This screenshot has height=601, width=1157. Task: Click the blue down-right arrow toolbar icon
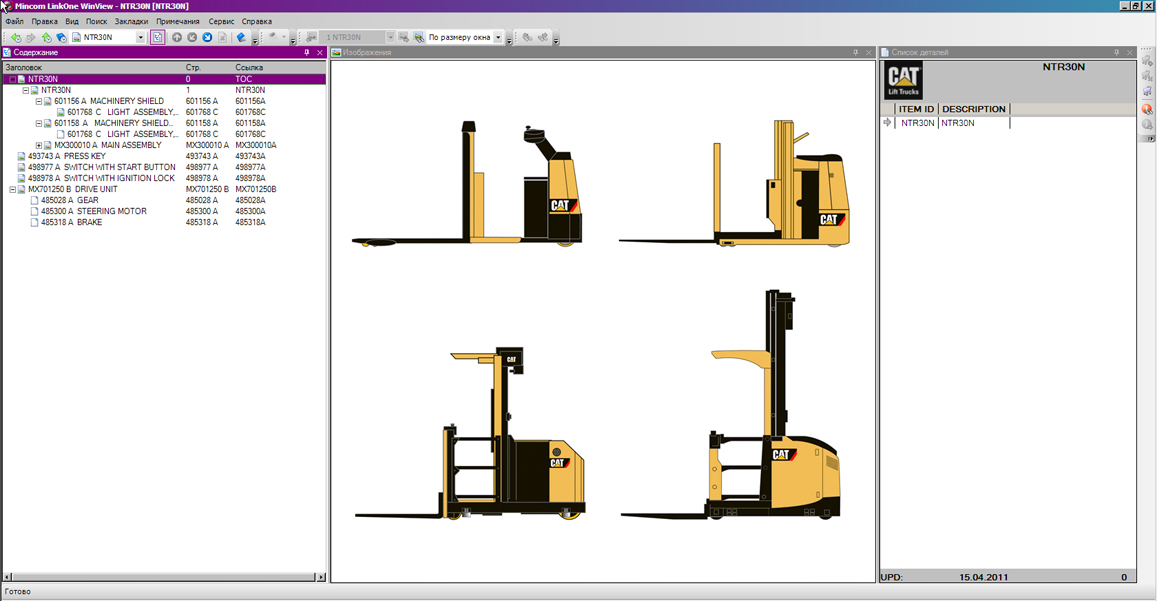click(x=207, y=38)
